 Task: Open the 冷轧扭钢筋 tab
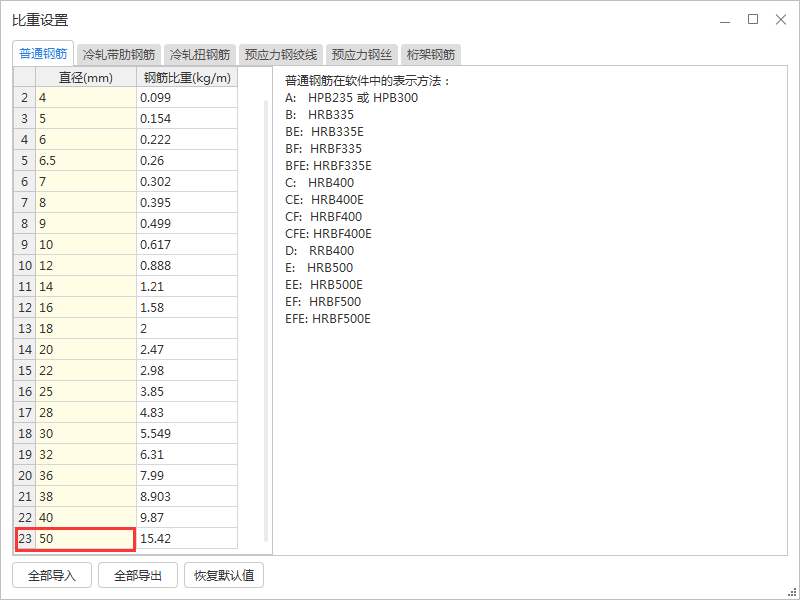199,55
